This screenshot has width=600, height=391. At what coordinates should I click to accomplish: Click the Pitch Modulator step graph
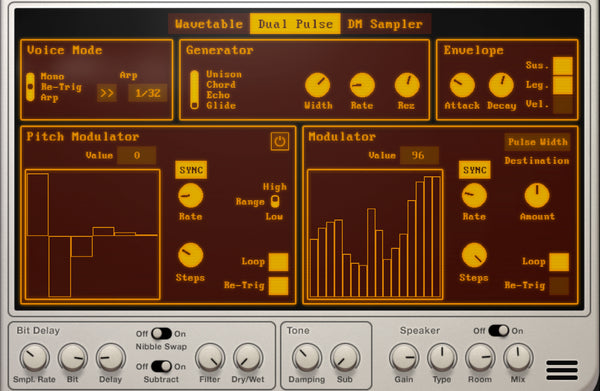[x=93, y=235]
